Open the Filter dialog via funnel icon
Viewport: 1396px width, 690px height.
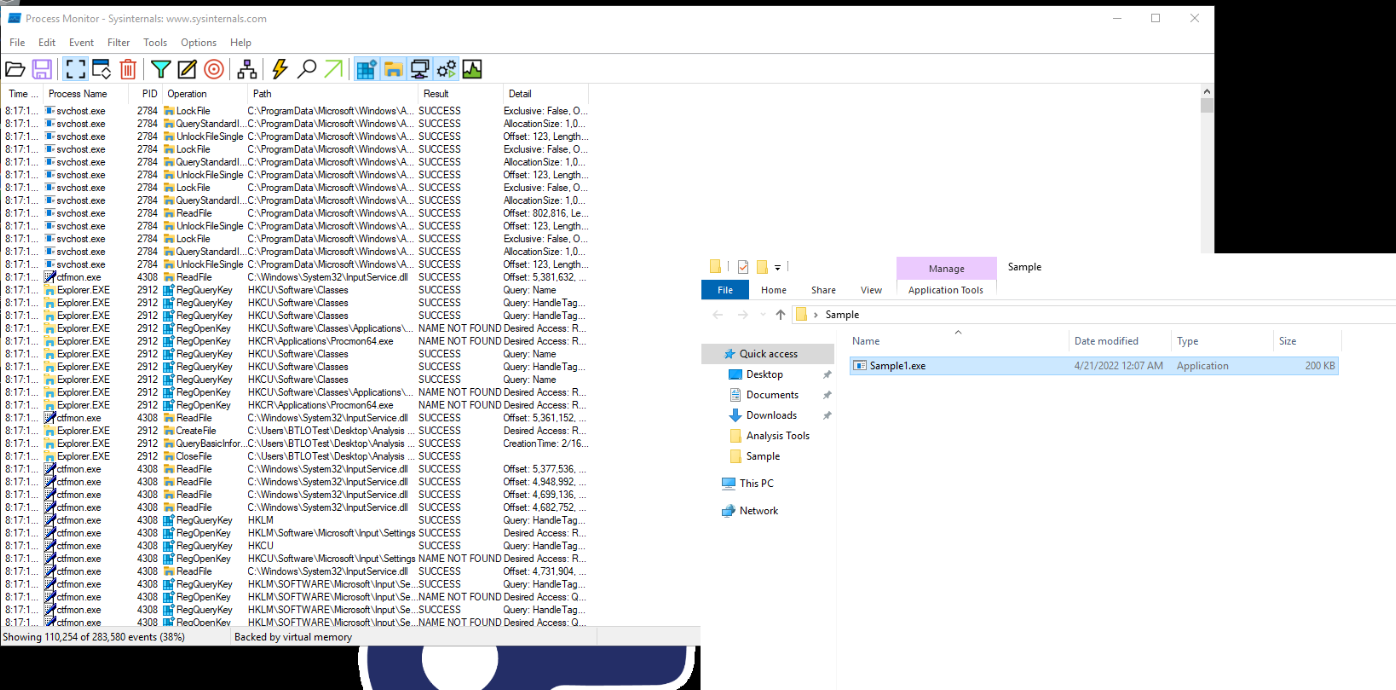click(160, 69)
